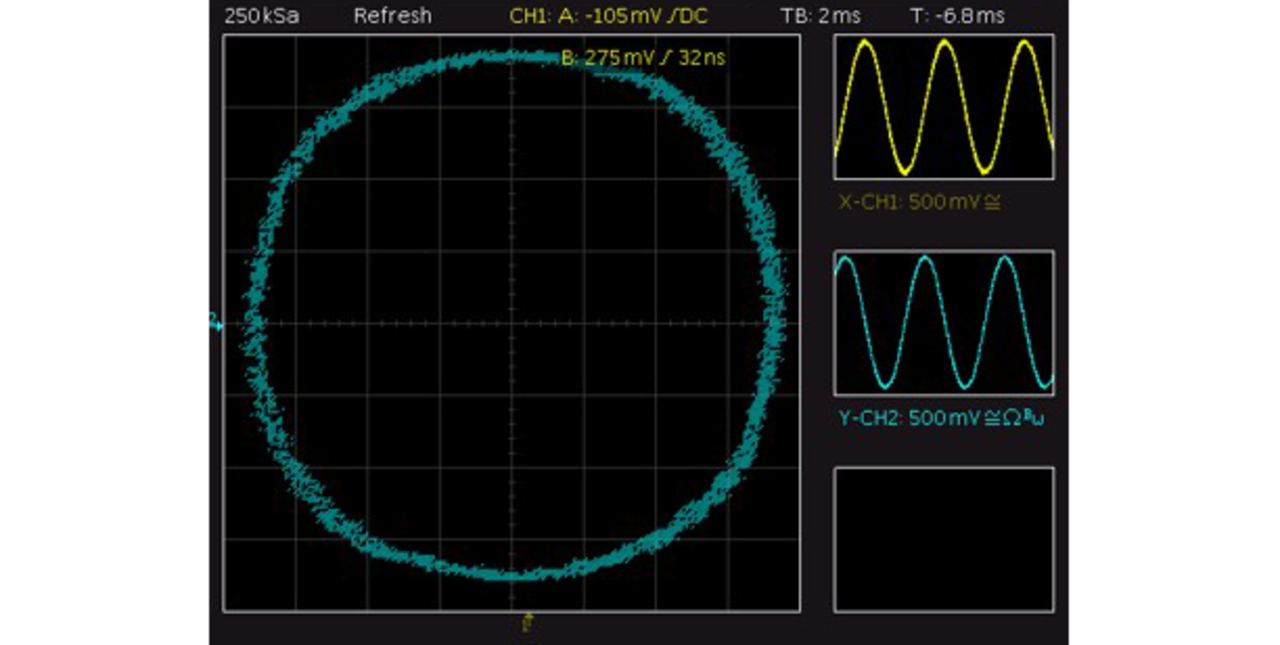Click the B: 275mV trigger level value

(615, 58)
